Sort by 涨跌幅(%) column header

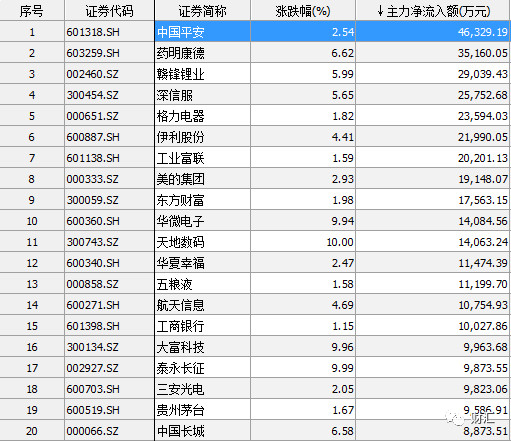(x=303, y=11)
